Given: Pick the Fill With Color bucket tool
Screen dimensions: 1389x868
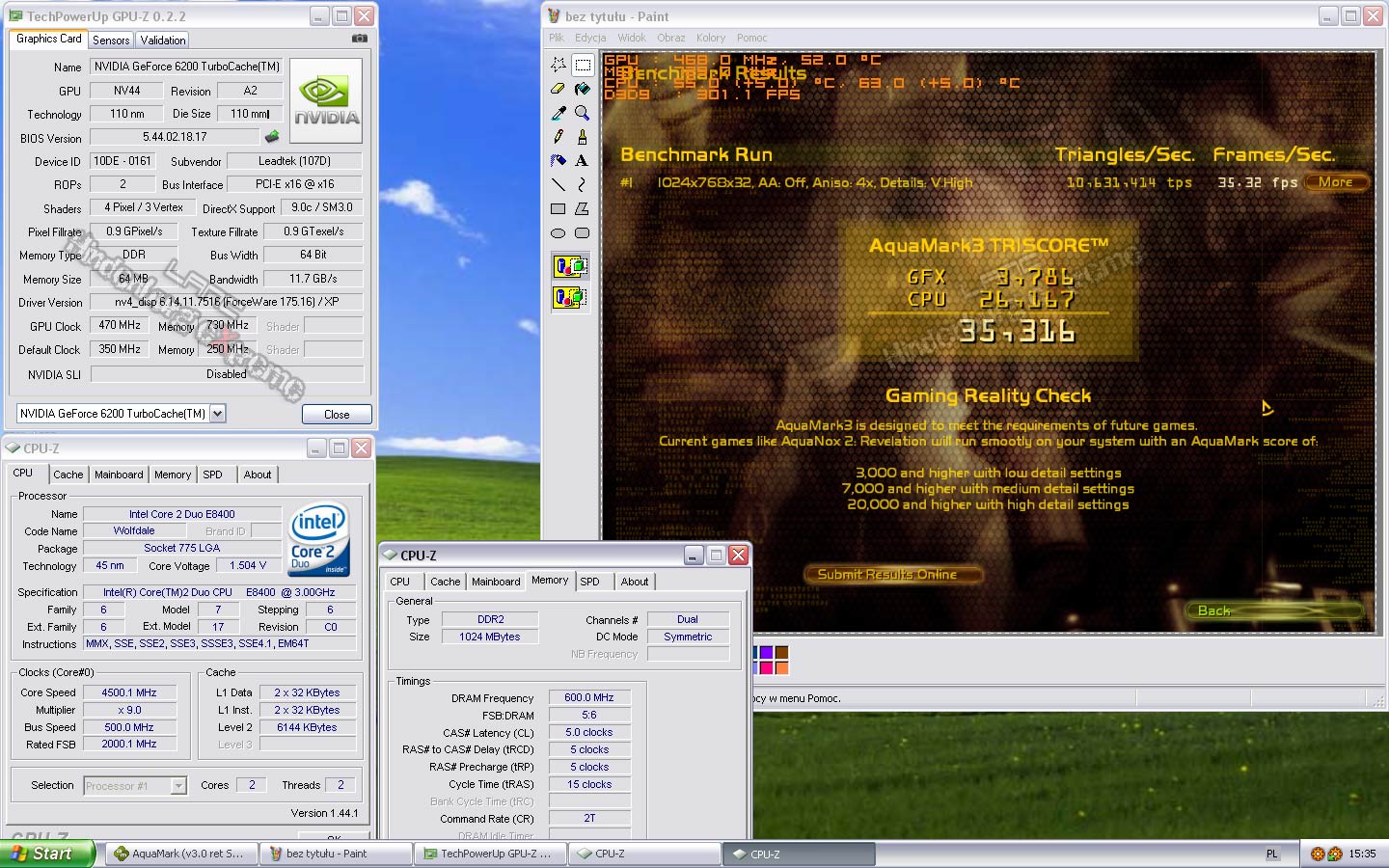Looking at the screenshot, I should [x=583, y=89].
